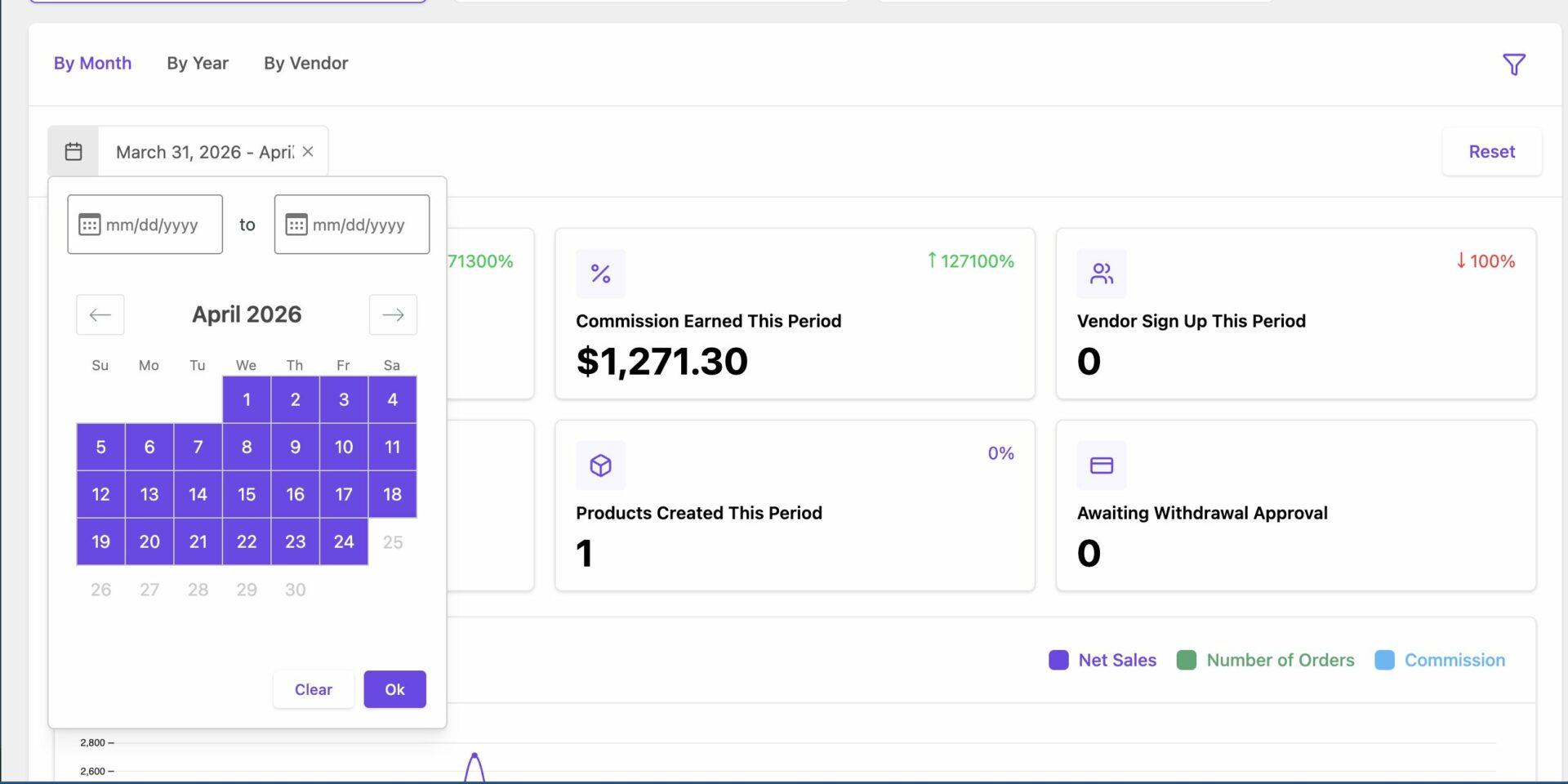Select April 8 in the calendar
The image size is (1568, 784).
[x=247, y=447]
